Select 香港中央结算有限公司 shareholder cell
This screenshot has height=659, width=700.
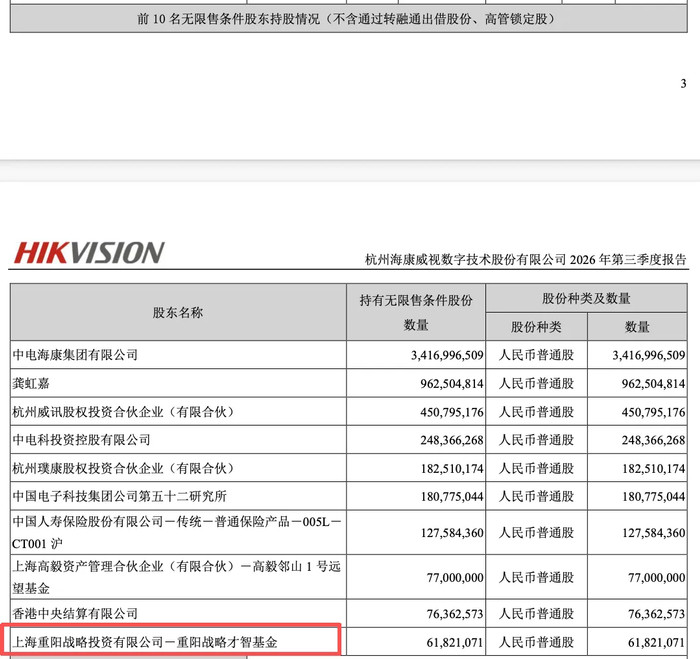pyautogui.click(x=178, y=613)
